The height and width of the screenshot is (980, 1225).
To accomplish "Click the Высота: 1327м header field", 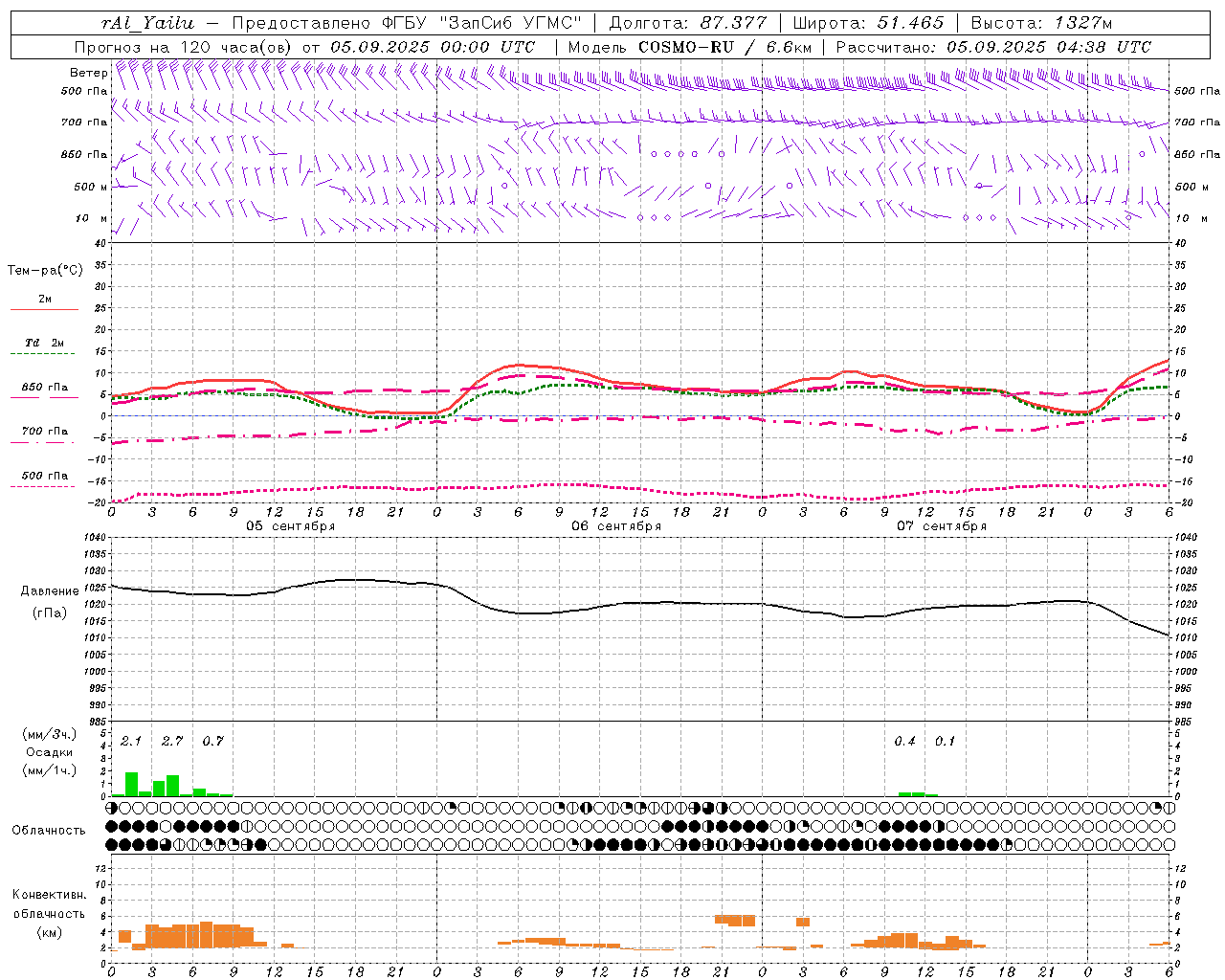I will coord(1041,23).
